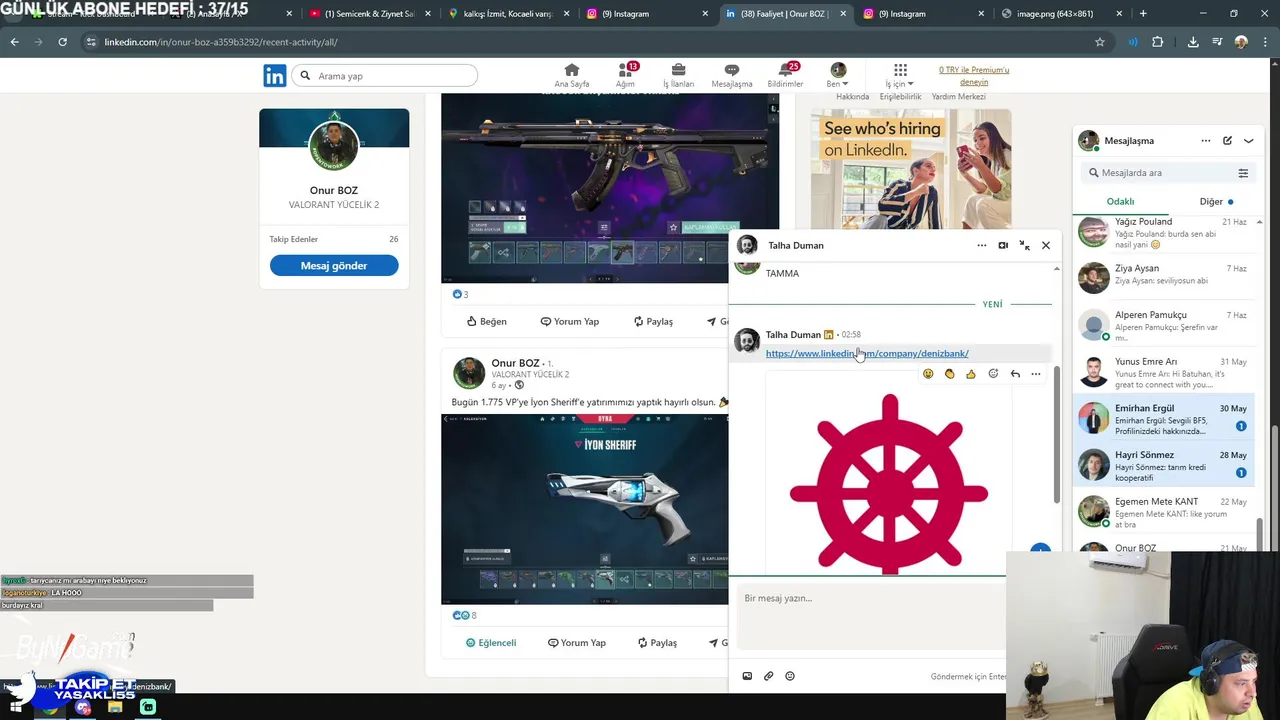The width and height of the screenshot is (1280, 720).
Task: Open Yağız Pouland conversation
Action: [x=1164, y=234]
